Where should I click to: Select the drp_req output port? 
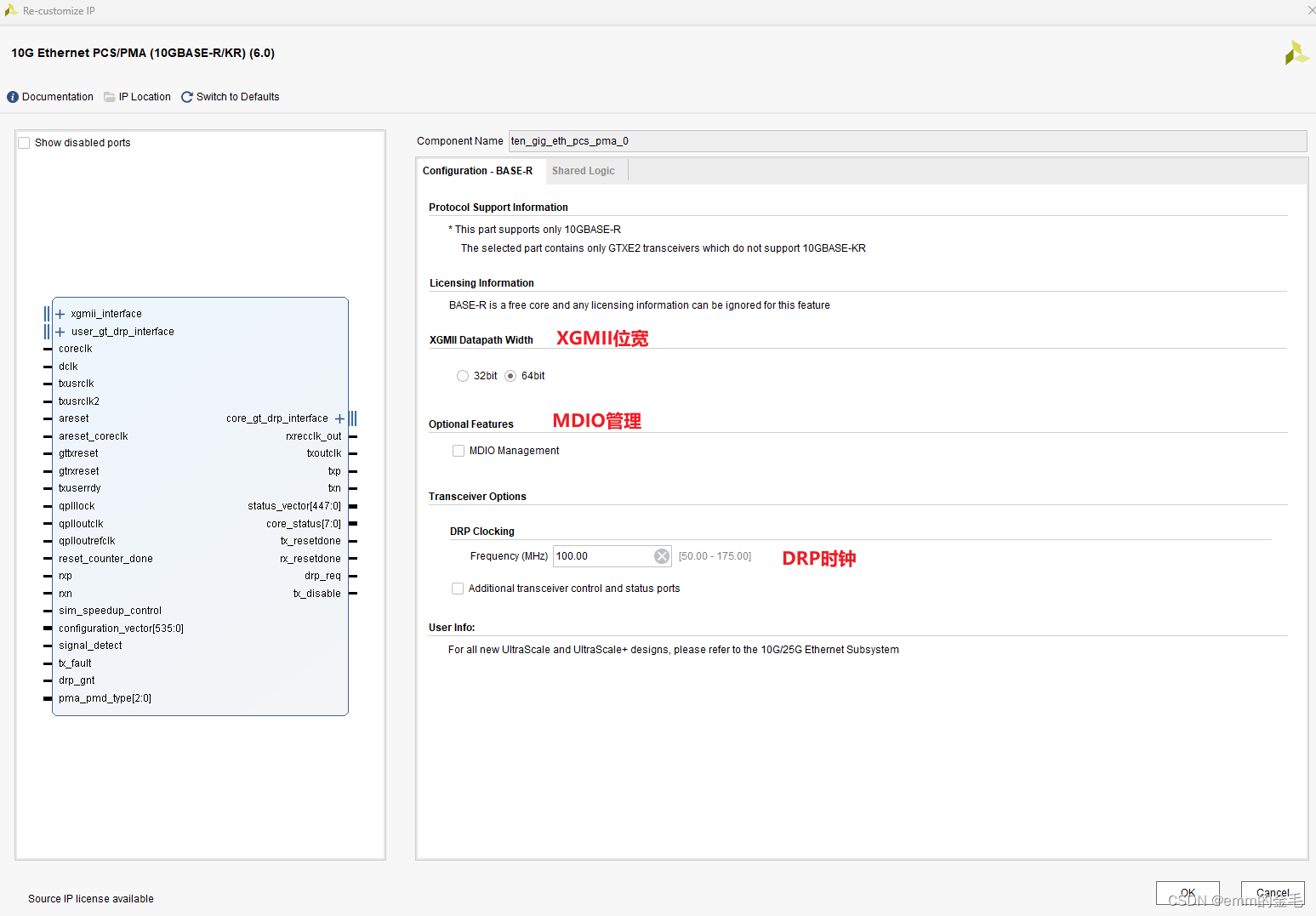[x=322, y=576]
